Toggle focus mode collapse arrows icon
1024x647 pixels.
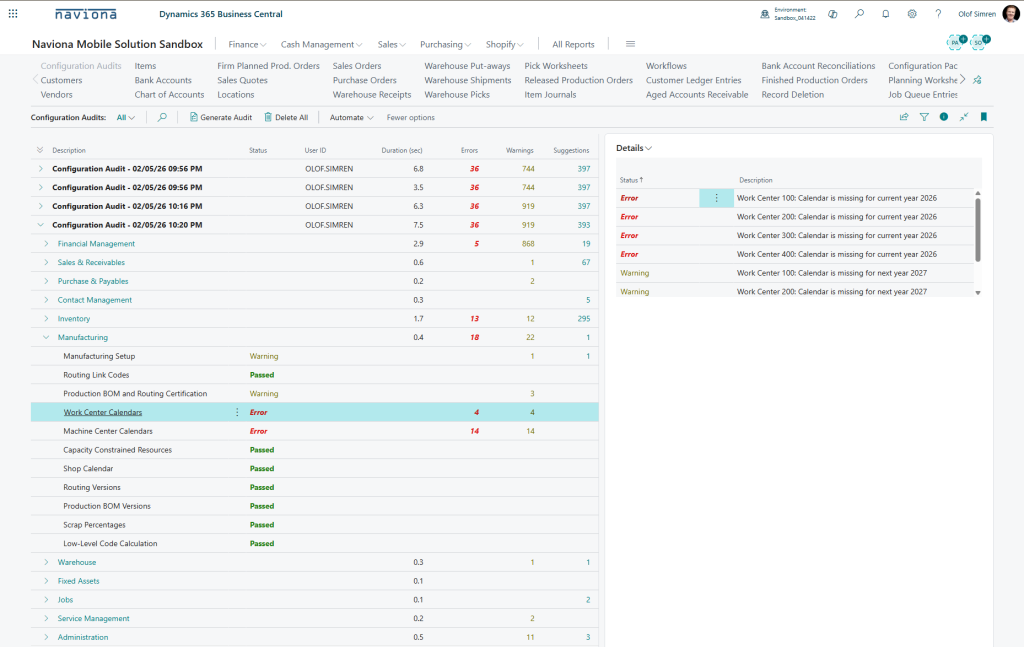964,117
